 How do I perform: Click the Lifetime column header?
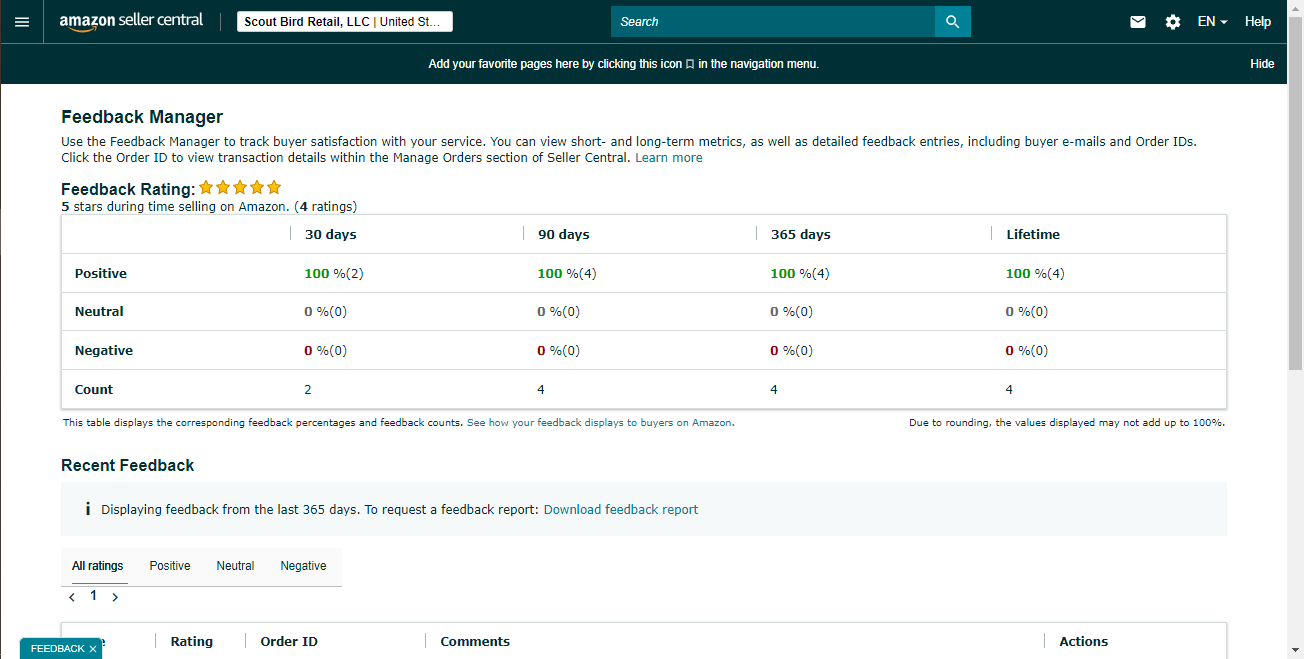coord(1033,234)
